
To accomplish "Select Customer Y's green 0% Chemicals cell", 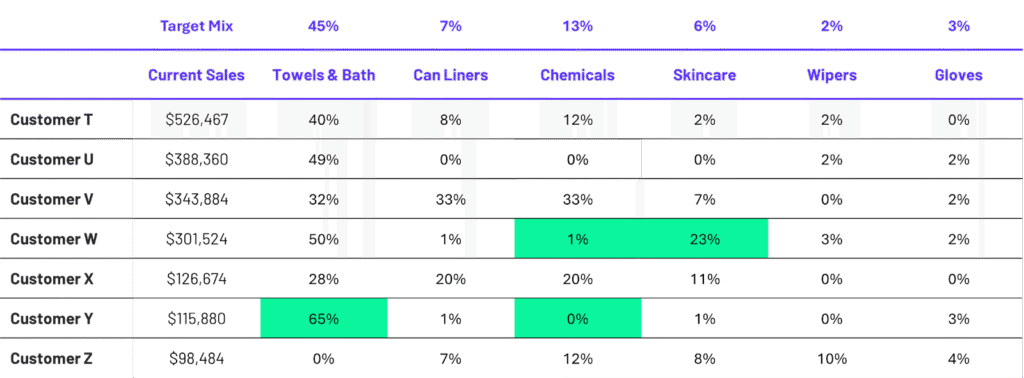I will (578, 319).
